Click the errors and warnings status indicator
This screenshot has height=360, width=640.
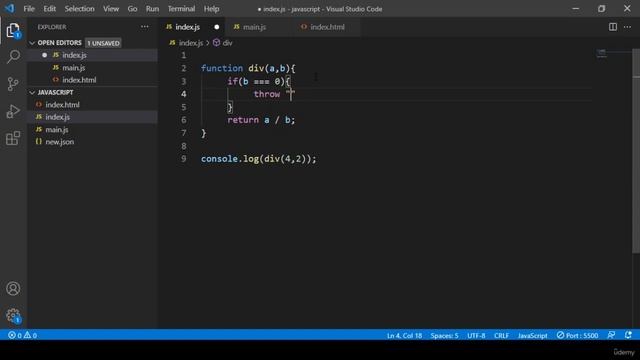pos(22,335)
